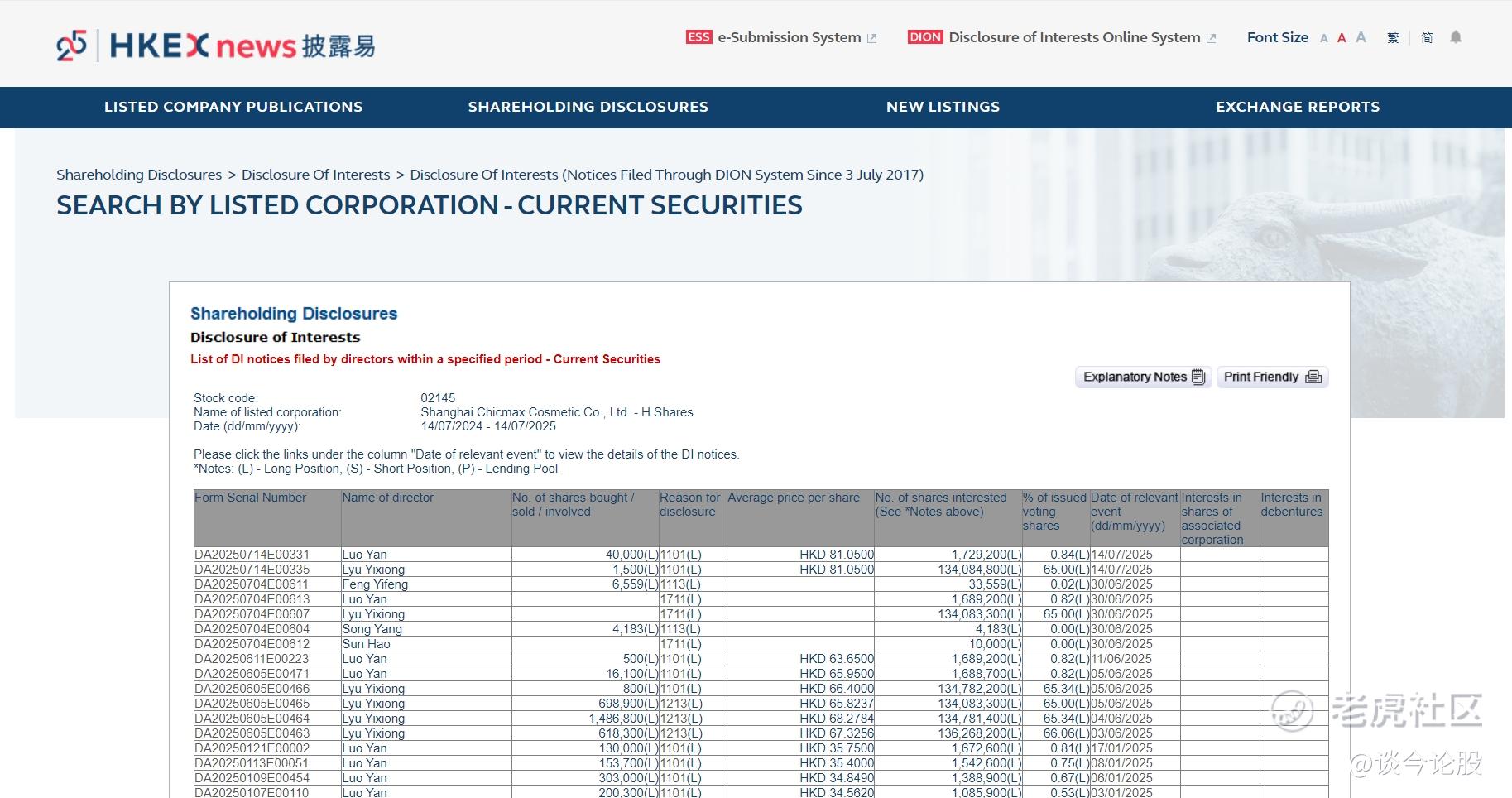The image size is (1512, 798).
Task: Open Shareholding Disclosures menu
Action: [x=588, y=107]
